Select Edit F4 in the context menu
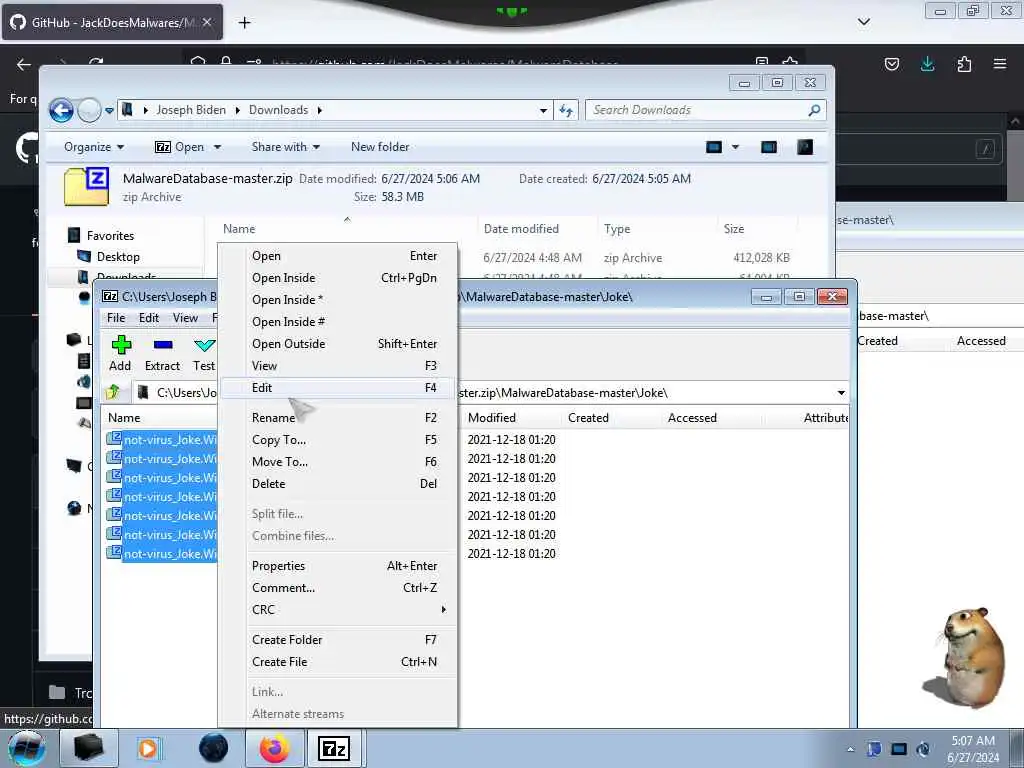This screenshot has height=768, width=1024. click(x=338, y=387)
